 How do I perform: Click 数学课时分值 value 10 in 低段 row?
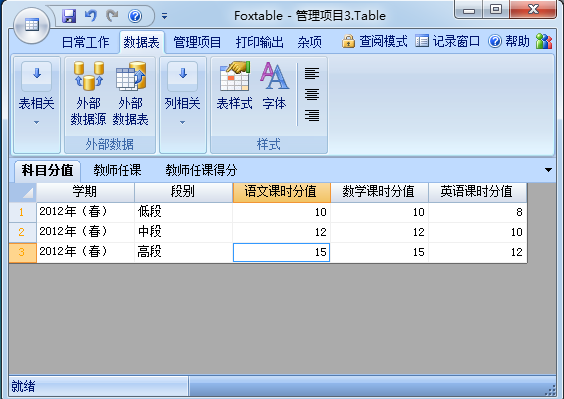coord(379,212)
